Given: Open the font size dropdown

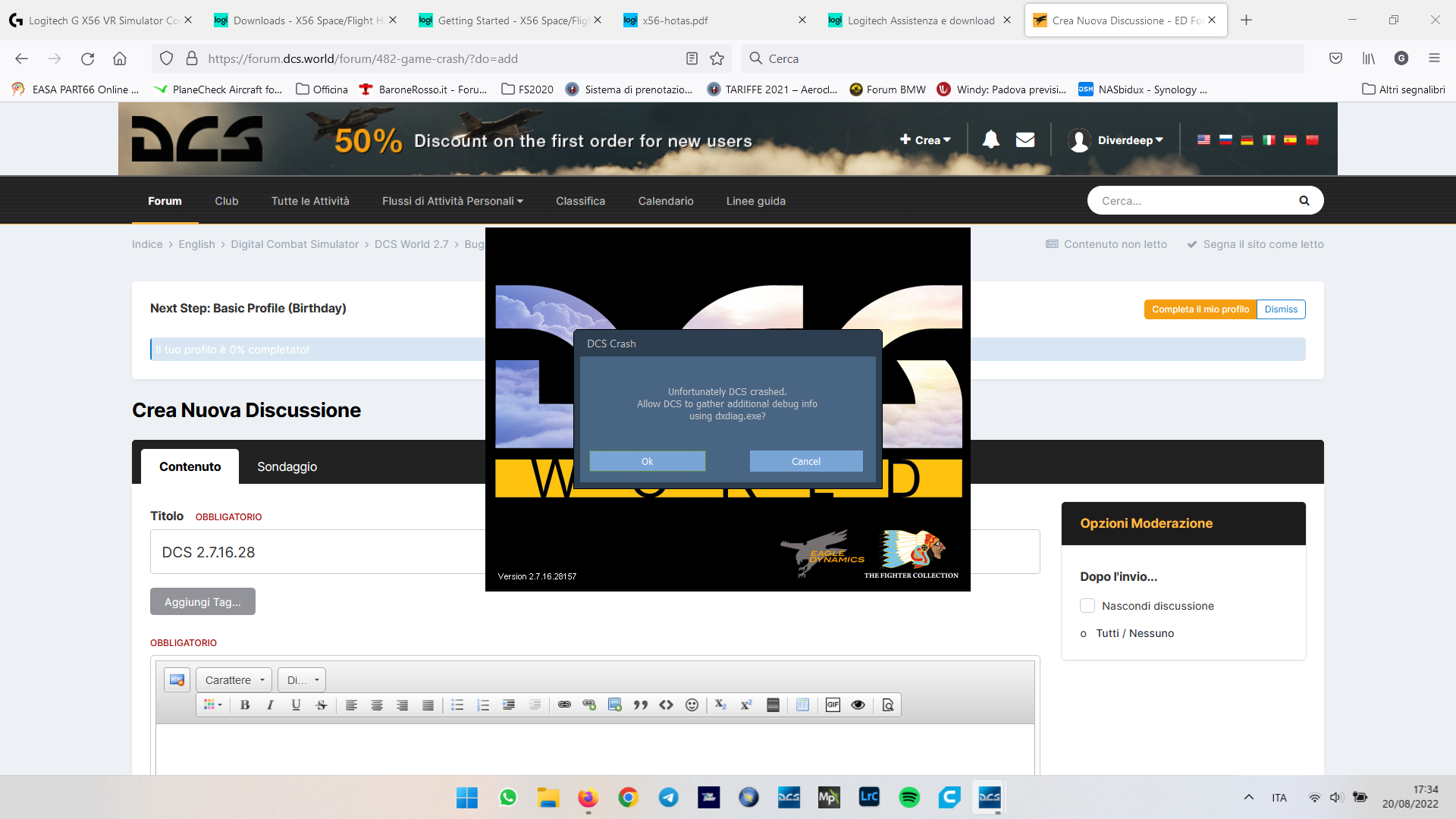Looking at the screenshot, I should pos(302,680).
